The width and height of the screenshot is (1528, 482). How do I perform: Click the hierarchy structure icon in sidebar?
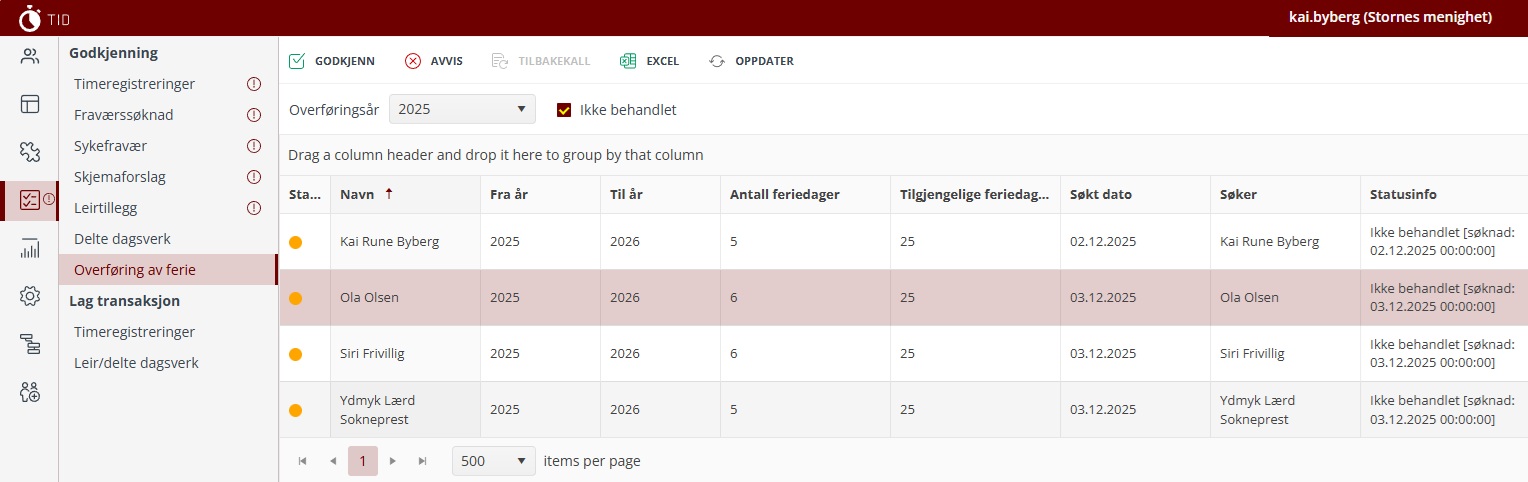30,344
